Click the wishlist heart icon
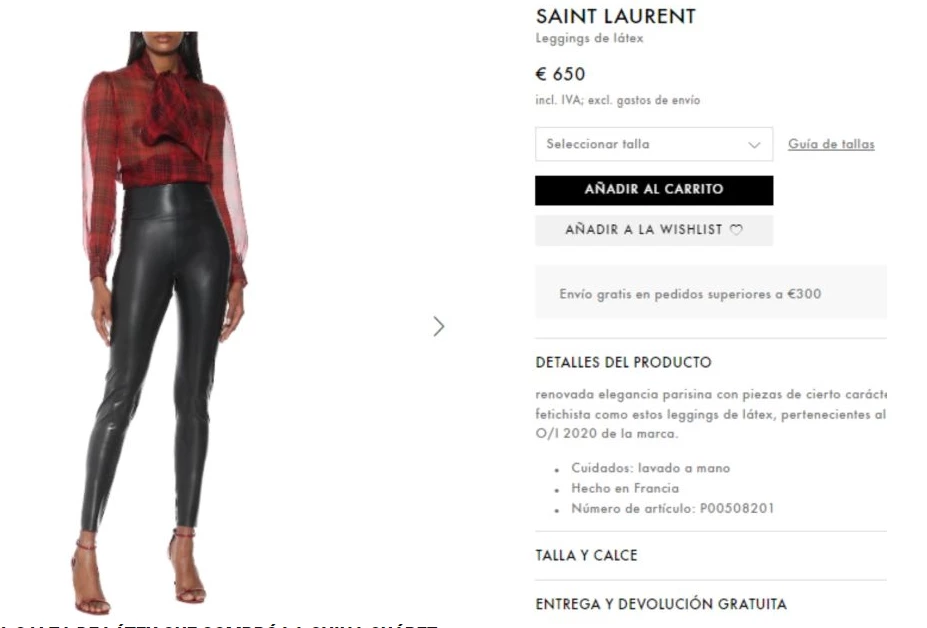This screenshot has width=927, height=628. pyautogui.click(x=736, y=229)
